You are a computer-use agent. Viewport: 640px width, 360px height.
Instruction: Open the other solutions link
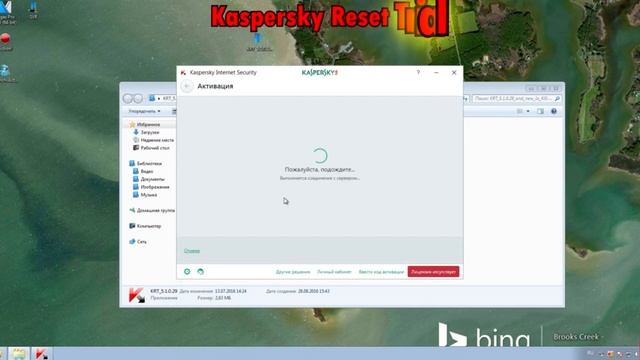point(293,272)
